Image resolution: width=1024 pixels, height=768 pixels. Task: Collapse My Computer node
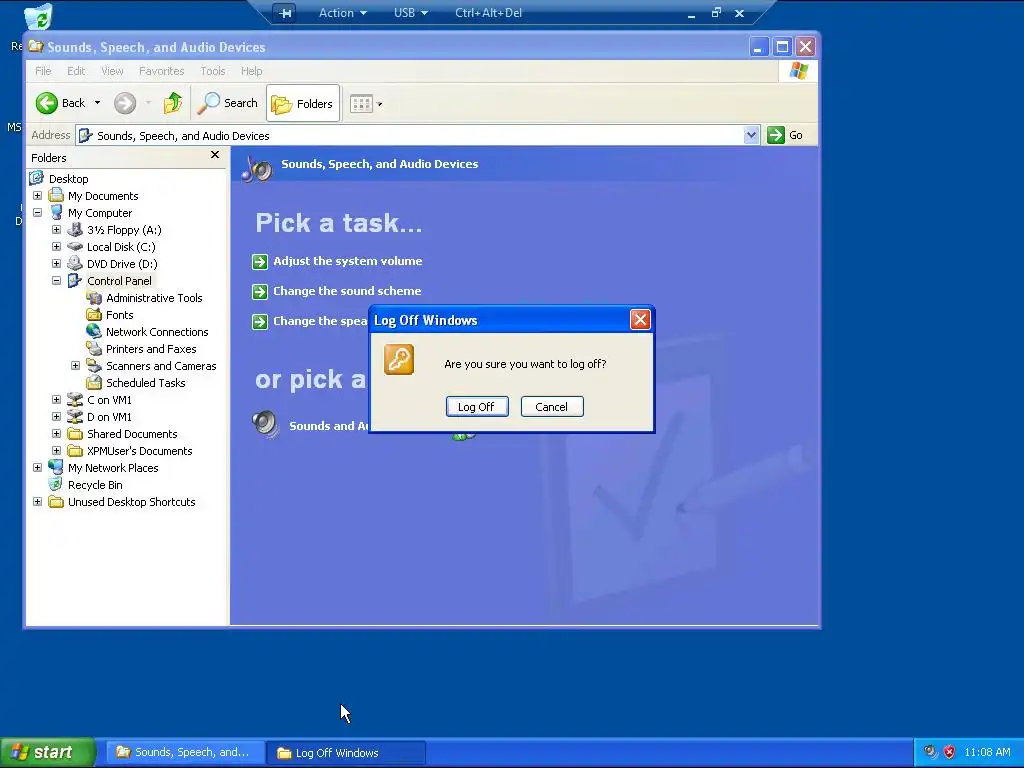point(37,213)
